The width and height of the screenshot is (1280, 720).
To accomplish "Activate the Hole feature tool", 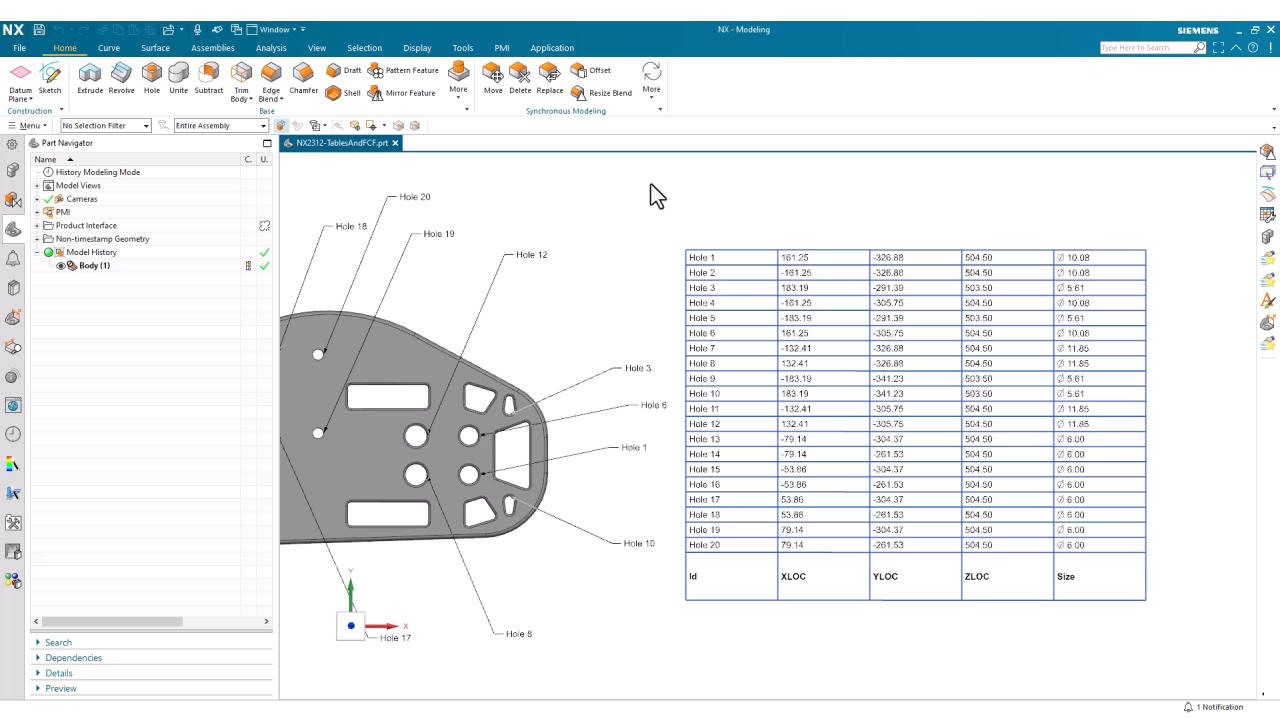I will pyautogui.click(x=152, y=76).
